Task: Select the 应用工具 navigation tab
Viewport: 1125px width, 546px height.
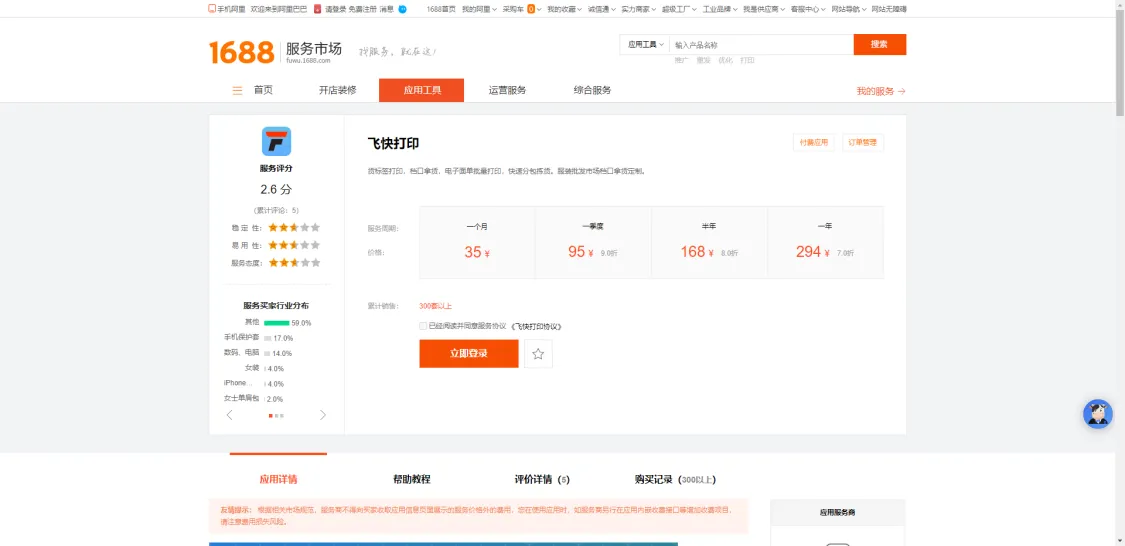Action: [x=422, y=90]
